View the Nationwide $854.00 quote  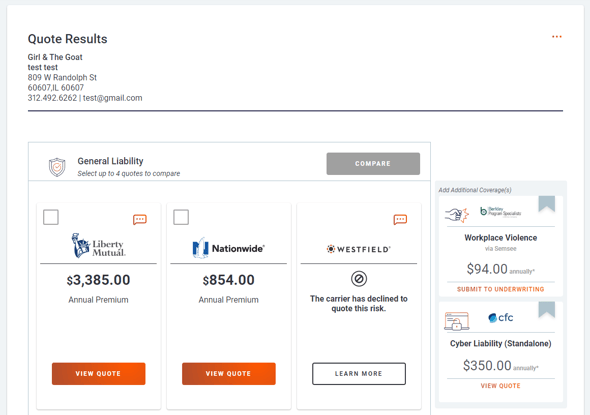(x=229, y=374)
